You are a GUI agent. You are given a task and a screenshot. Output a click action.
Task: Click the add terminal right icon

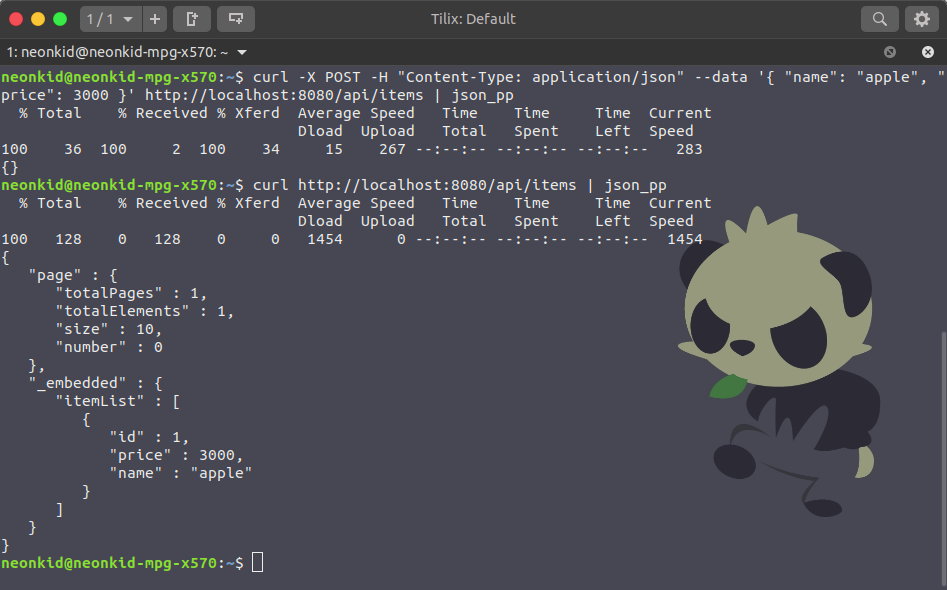pyautogui.click(x=192, y=19)
